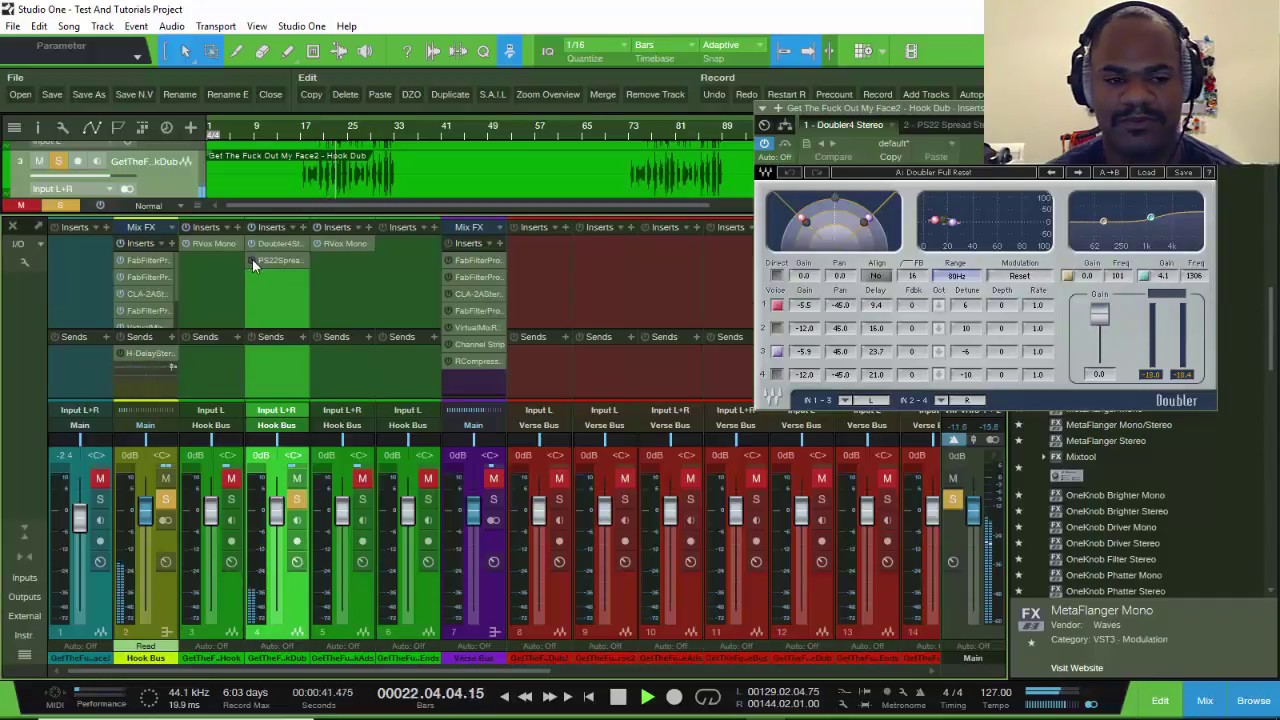Image resolution: width=1280 pixels, height=720 pixels.
Task: Click the wrench track options icon
Action: [x=63, y=127]
